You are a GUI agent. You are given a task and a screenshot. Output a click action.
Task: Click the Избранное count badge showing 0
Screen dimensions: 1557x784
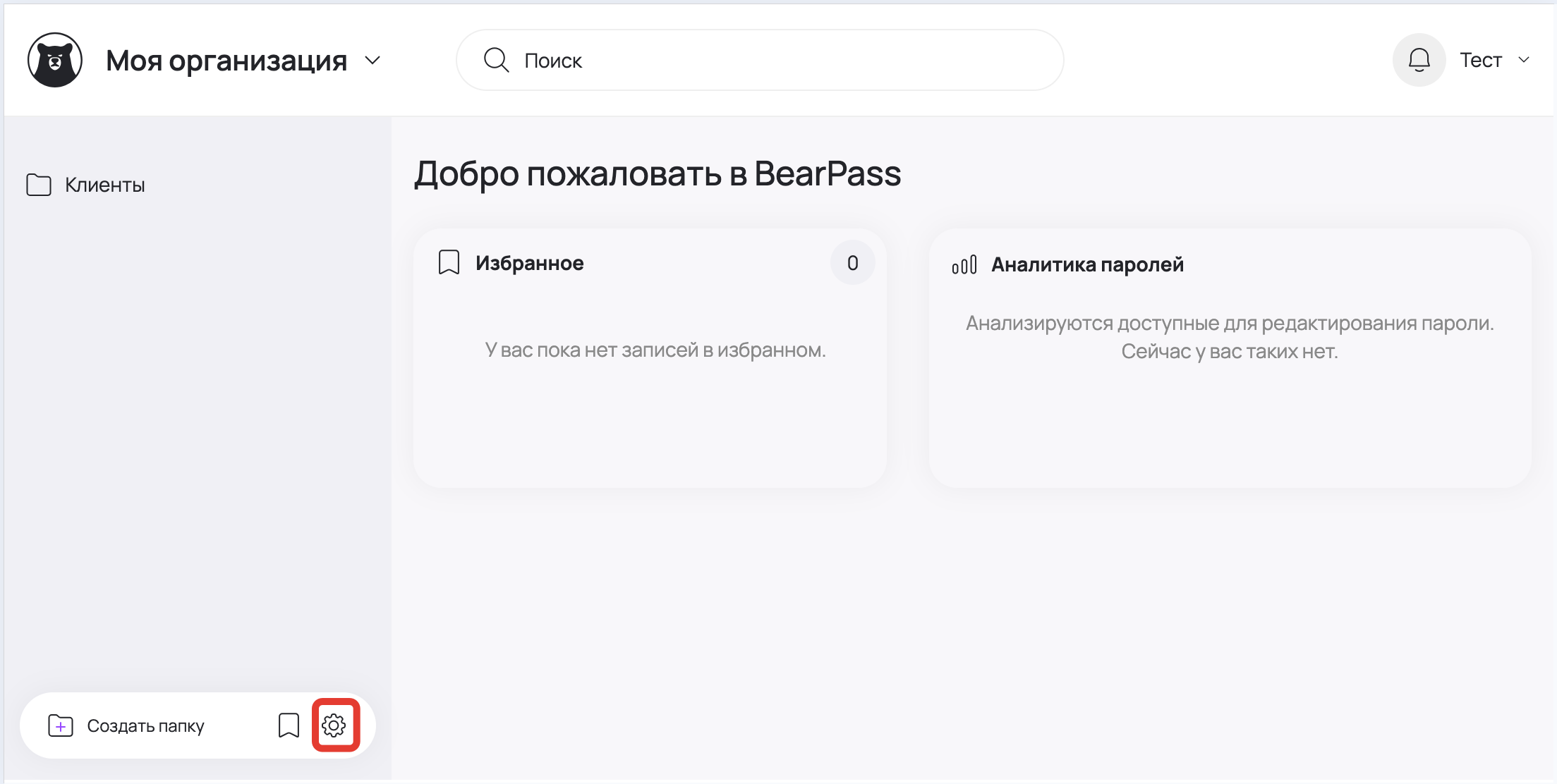point(852,263)
